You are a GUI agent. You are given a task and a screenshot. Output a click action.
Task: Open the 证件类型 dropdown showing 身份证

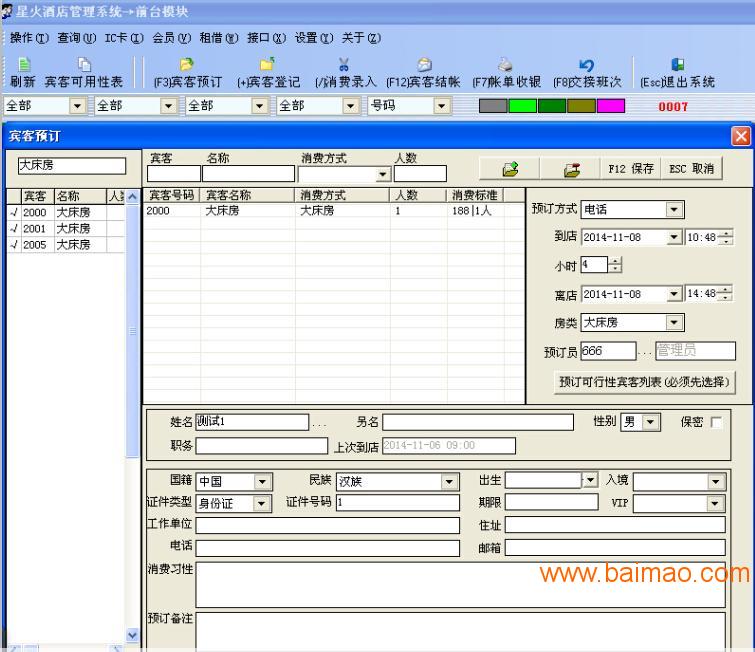[261, 503]
